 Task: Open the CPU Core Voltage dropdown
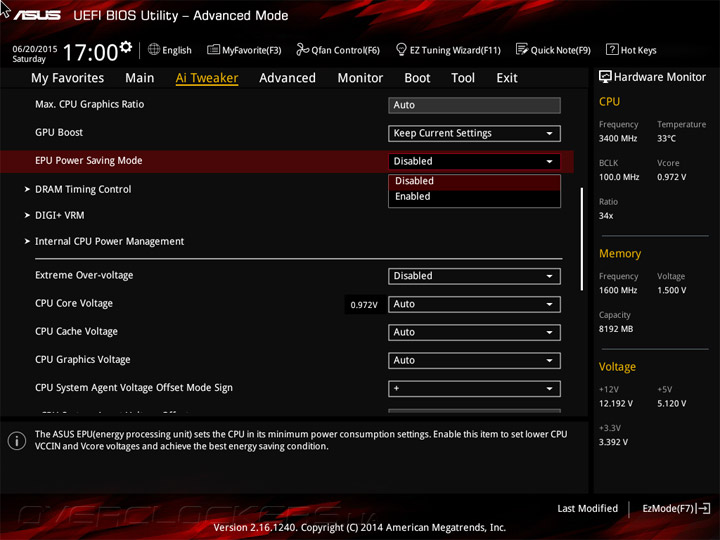tap(474, 304)
